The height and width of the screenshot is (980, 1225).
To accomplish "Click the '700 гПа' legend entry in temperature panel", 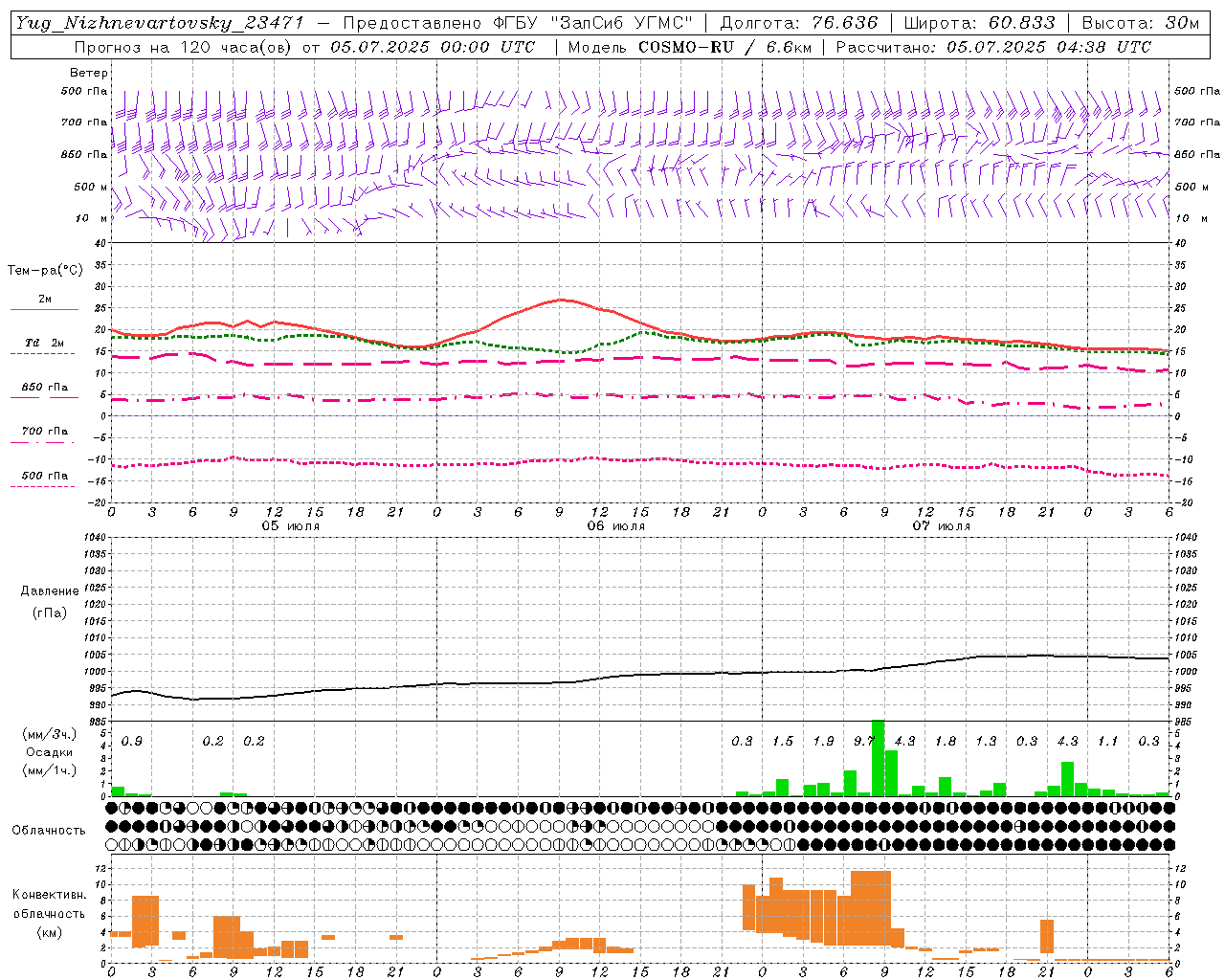I will (x=44, y=432).
